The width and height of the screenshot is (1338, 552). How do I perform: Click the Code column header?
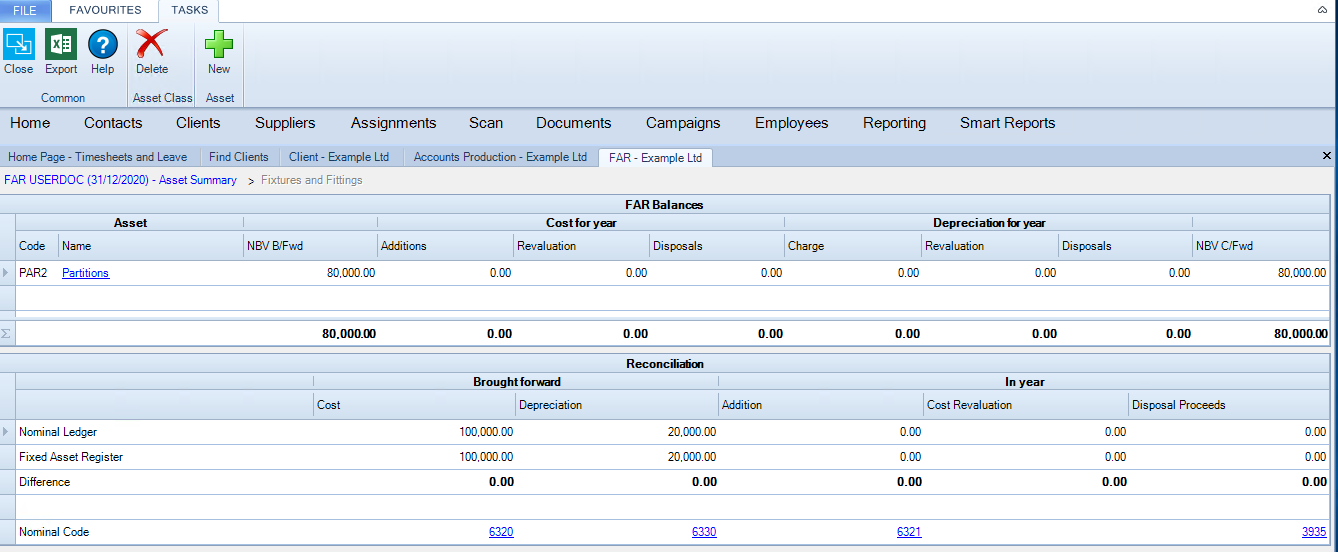tap(37, 245)
